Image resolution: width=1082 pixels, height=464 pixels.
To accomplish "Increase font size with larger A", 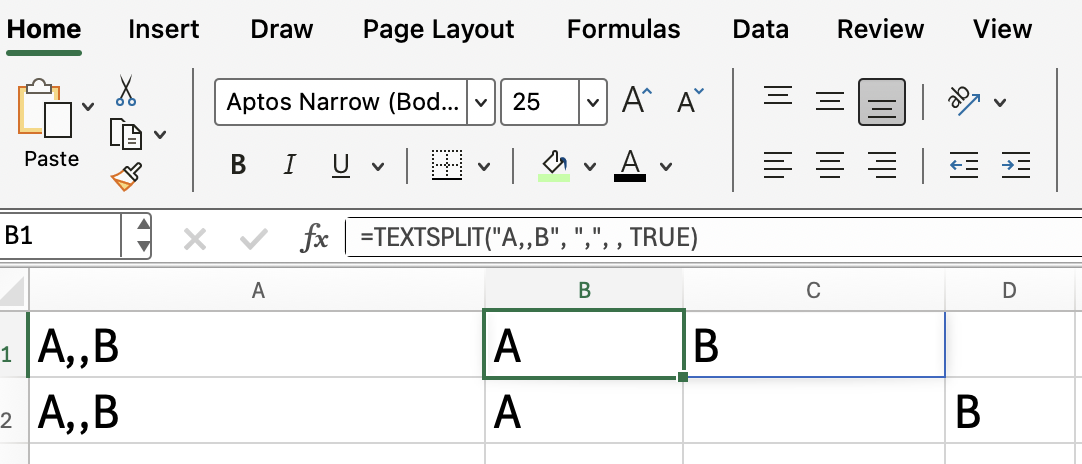I will [x=636, y=102].
